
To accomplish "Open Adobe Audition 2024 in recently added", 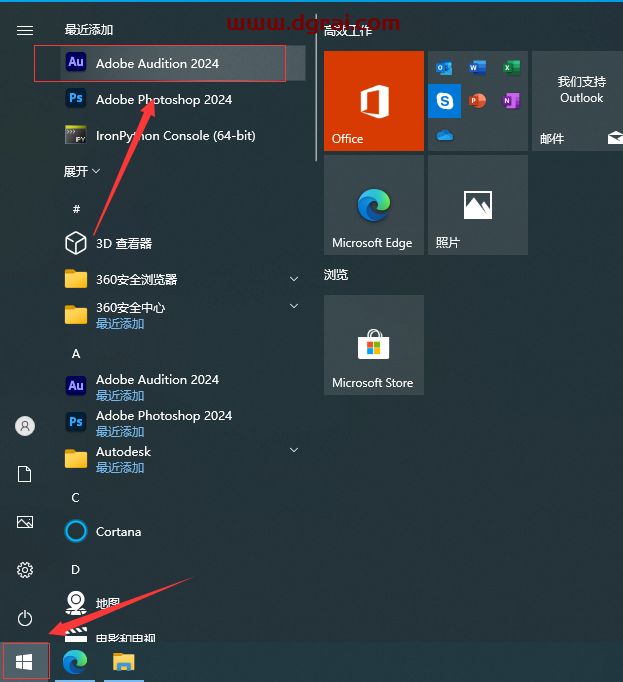I will [x=157, y=63].
